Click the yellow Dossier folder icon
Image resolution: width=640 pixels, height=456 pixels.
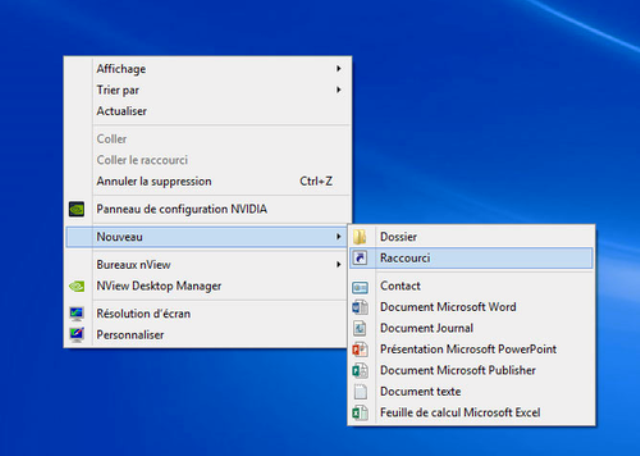click(x=360, y=237)
